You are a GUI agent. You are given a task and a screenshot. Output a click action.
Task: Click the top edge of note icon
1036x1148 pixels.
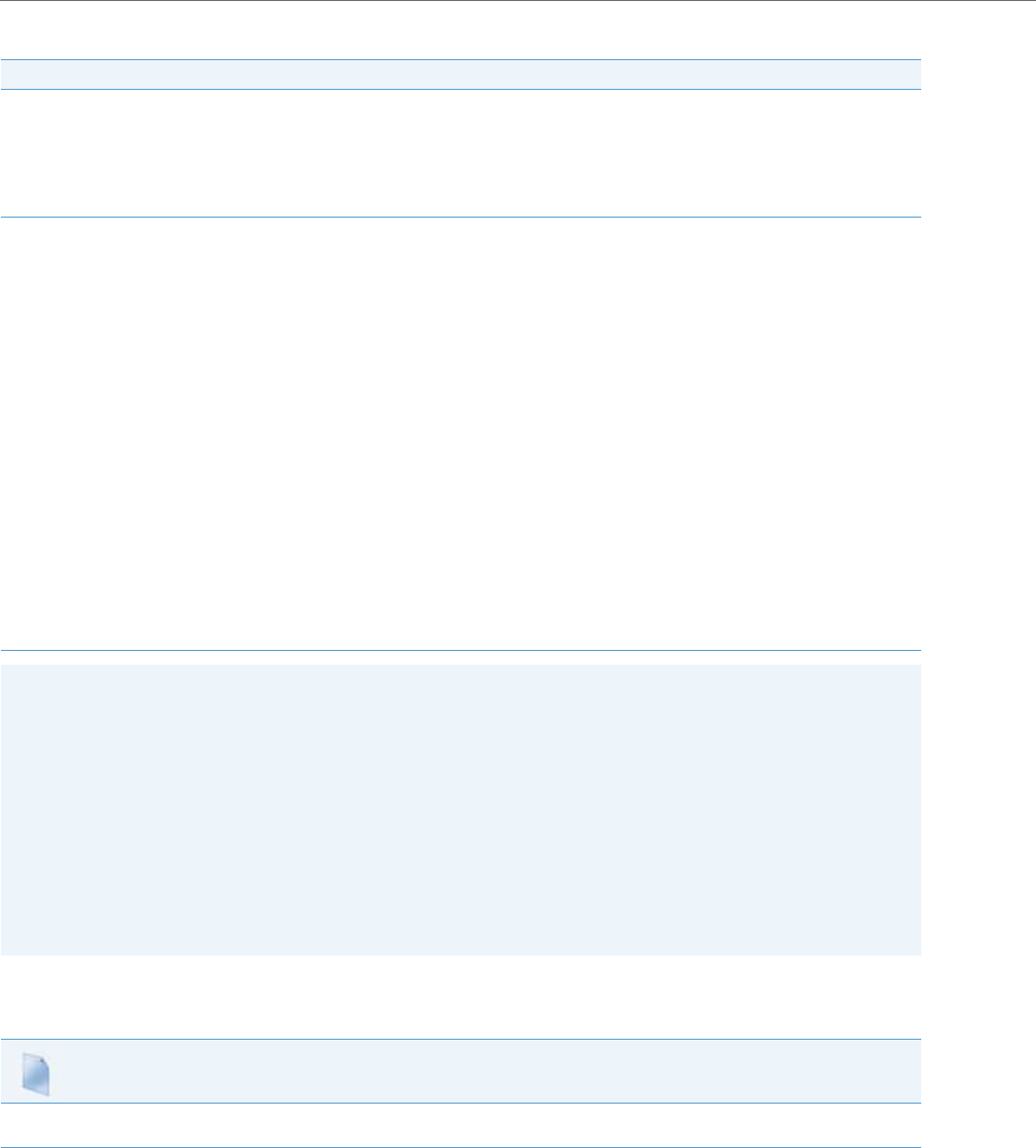pos(36,1054)
